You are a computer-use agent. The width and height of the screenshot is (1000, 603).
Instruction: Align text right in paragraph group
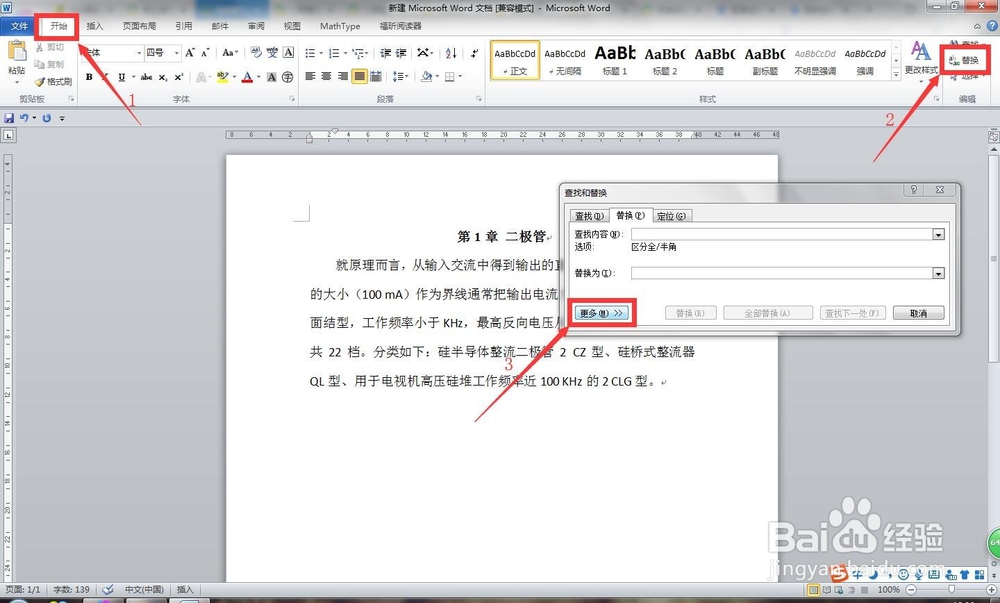coord(343,76)
